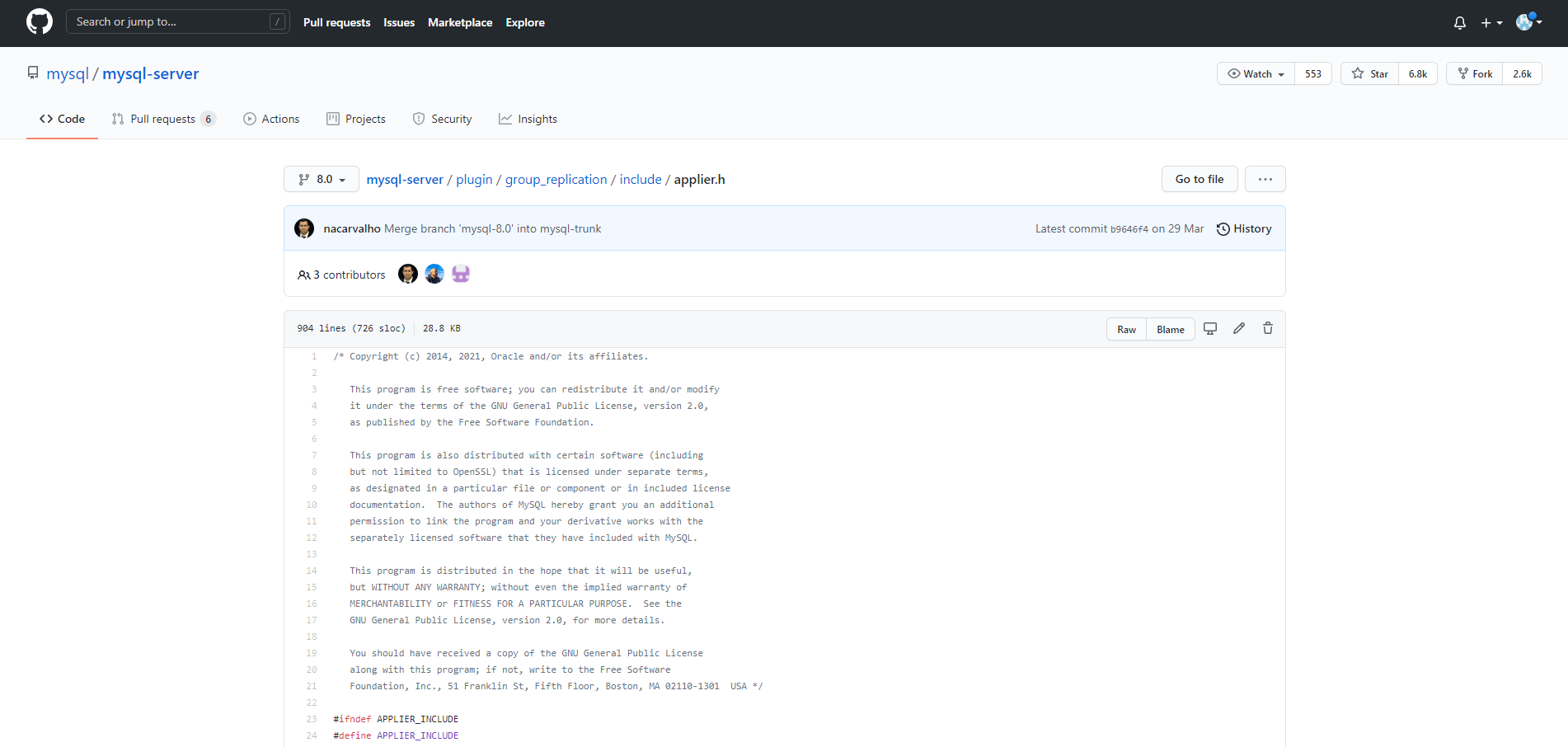
Task: Switch to the Security tab
Action: [x=442, y=119]
